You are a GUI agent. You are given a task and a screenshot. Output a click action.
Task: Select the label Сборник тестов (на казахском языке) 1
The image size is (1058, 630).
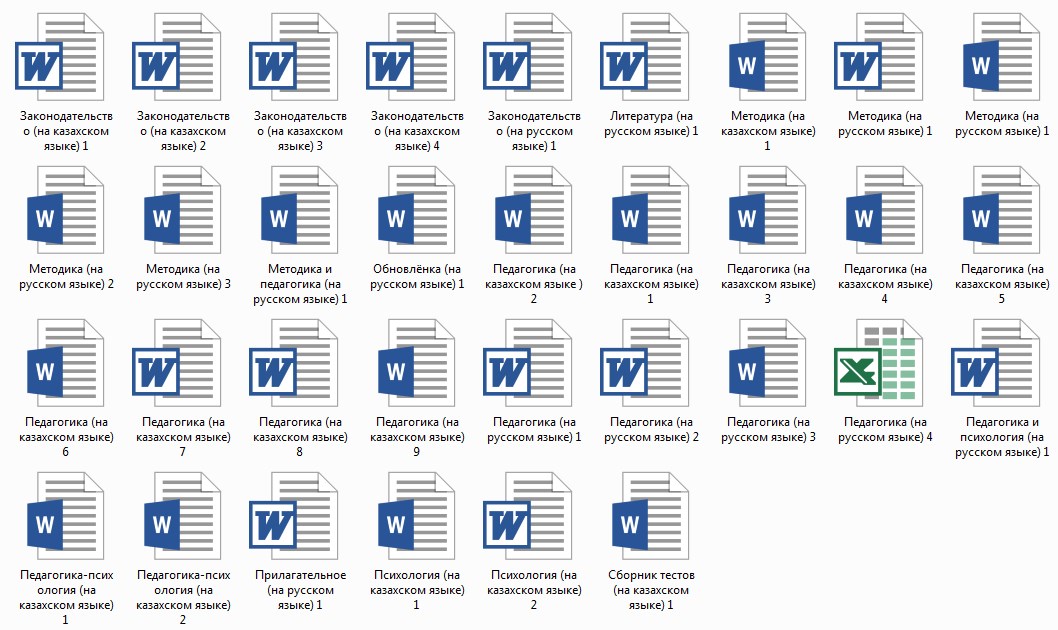[651, 590]
